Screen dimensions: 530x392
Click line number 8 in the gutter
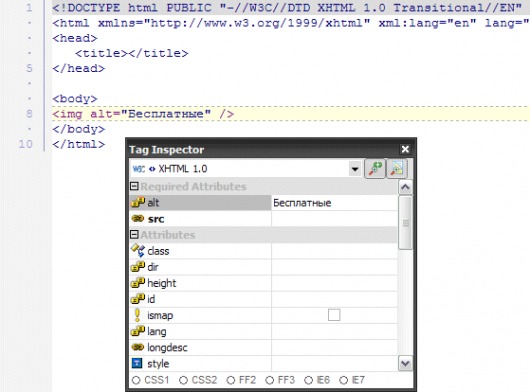[x=29, y=114]
